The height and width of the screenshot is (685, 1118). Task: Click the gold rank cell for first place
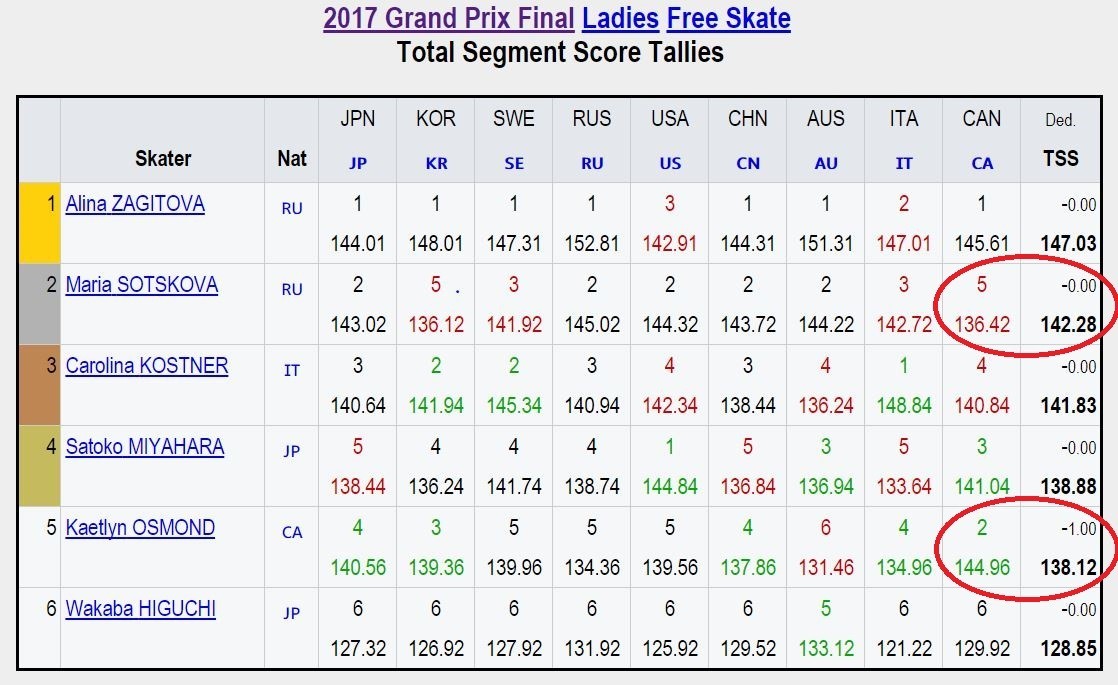coord(40,223)
